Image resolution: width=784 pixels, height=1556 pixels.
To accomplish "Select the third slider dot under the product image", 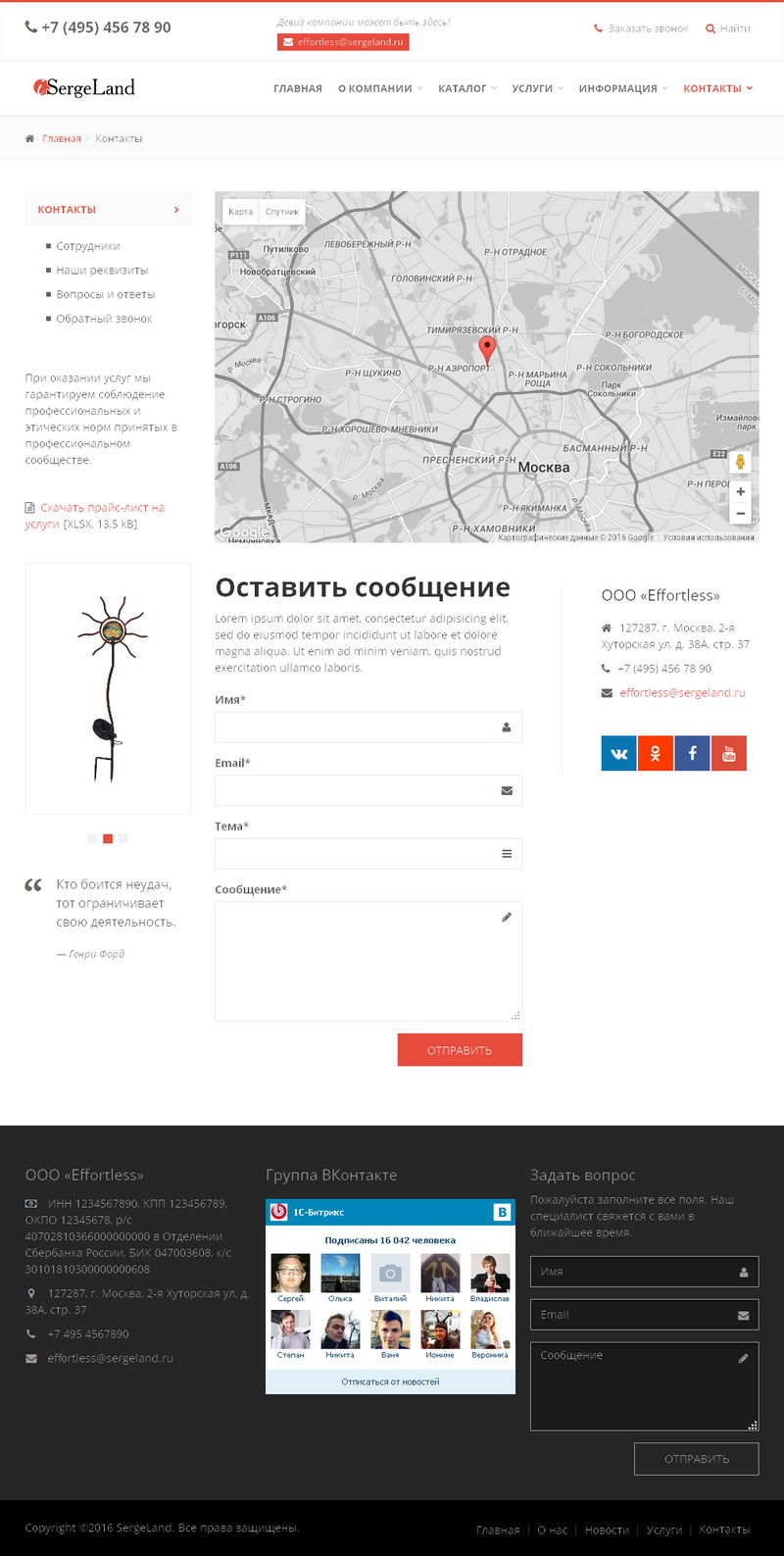I will [x=123, y=838].
